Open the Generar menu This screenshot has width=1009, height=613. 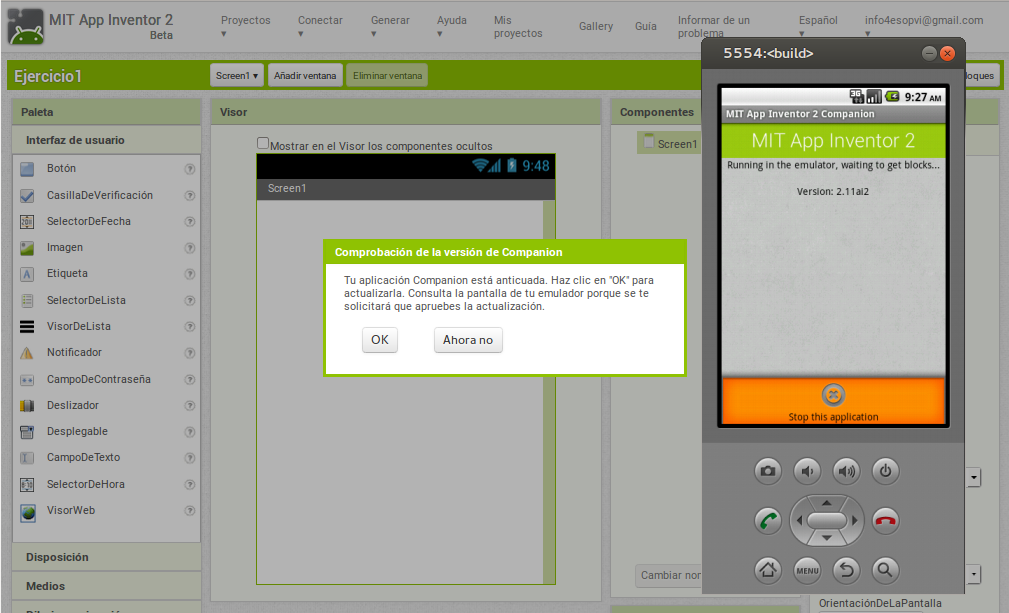(x=390, y=26)
